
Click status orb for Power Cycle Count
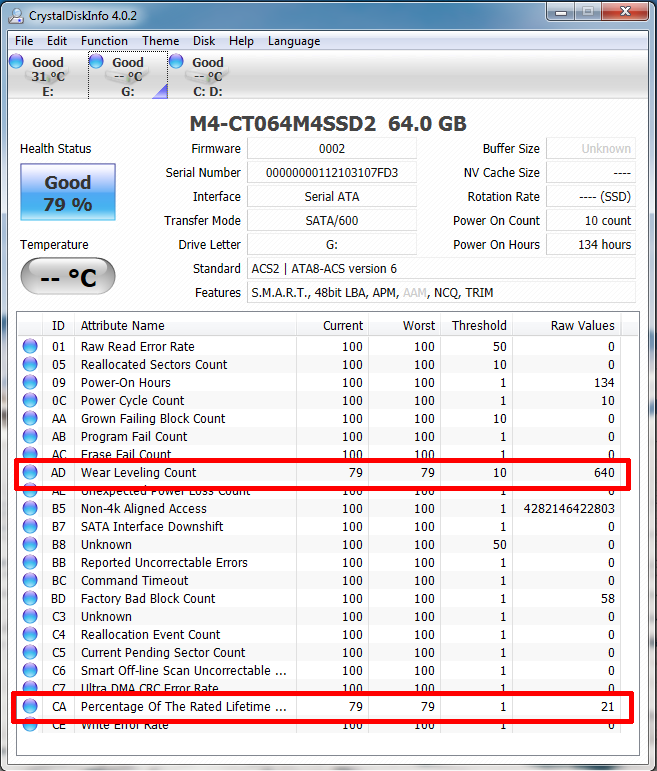tap(30, 400)
